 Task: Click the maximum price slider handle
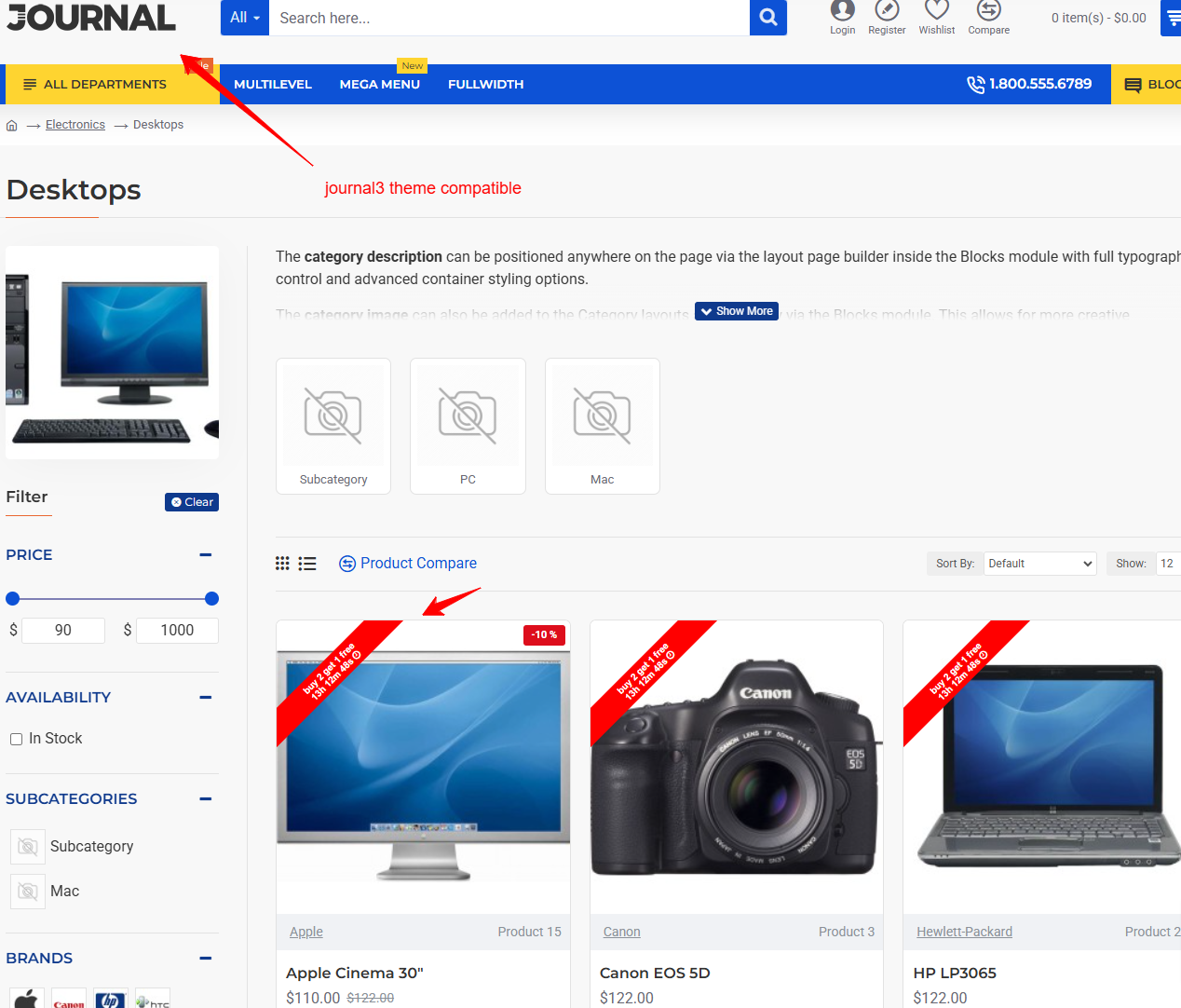(x=211, y=598)
